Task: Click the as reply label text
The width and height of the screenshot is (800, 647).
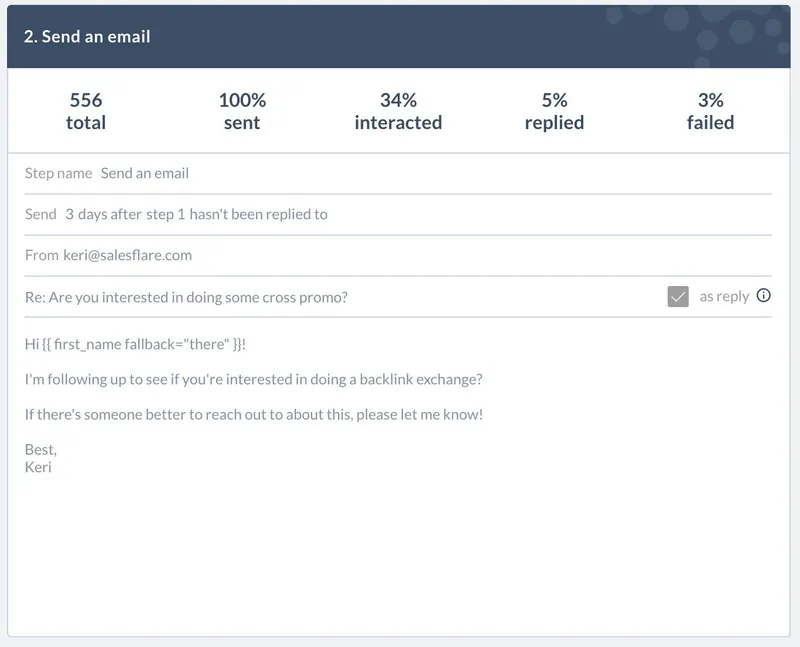Action: pyautogui.click(x=724, y=296)
